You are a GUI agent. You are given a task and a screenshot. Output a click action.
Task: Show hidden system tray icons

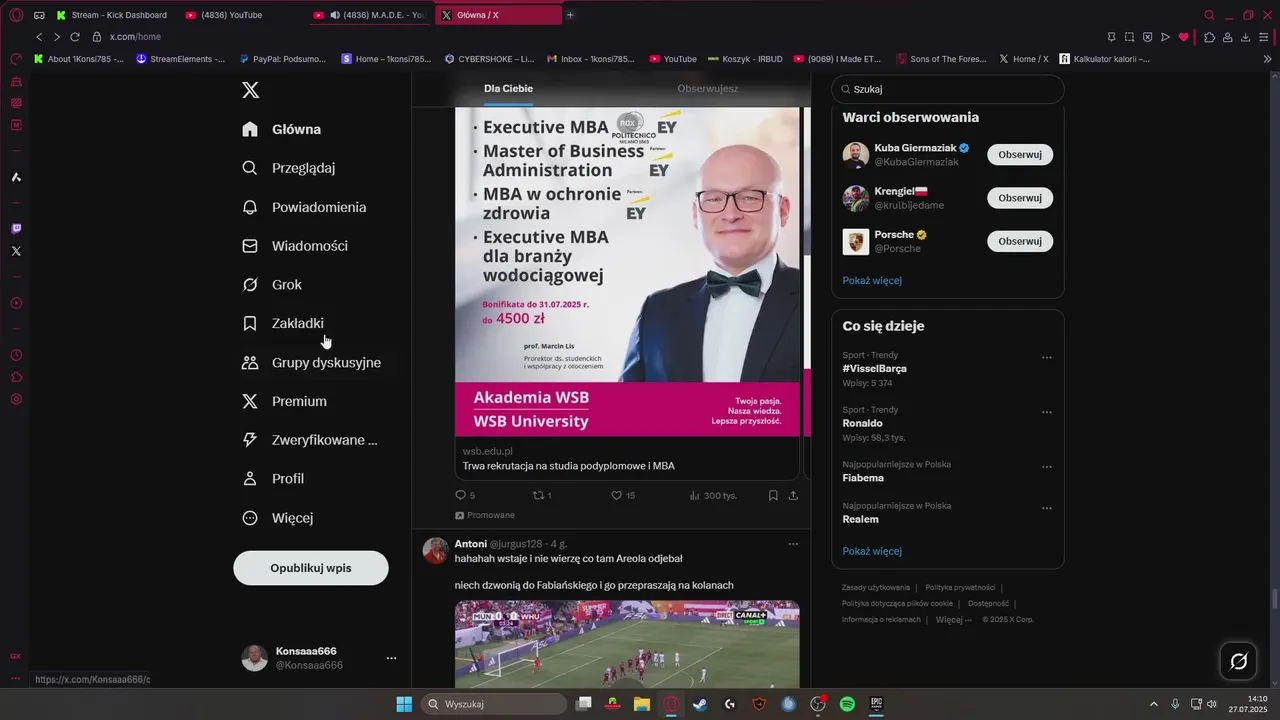pyautogui.click(x=1153, y=704)
